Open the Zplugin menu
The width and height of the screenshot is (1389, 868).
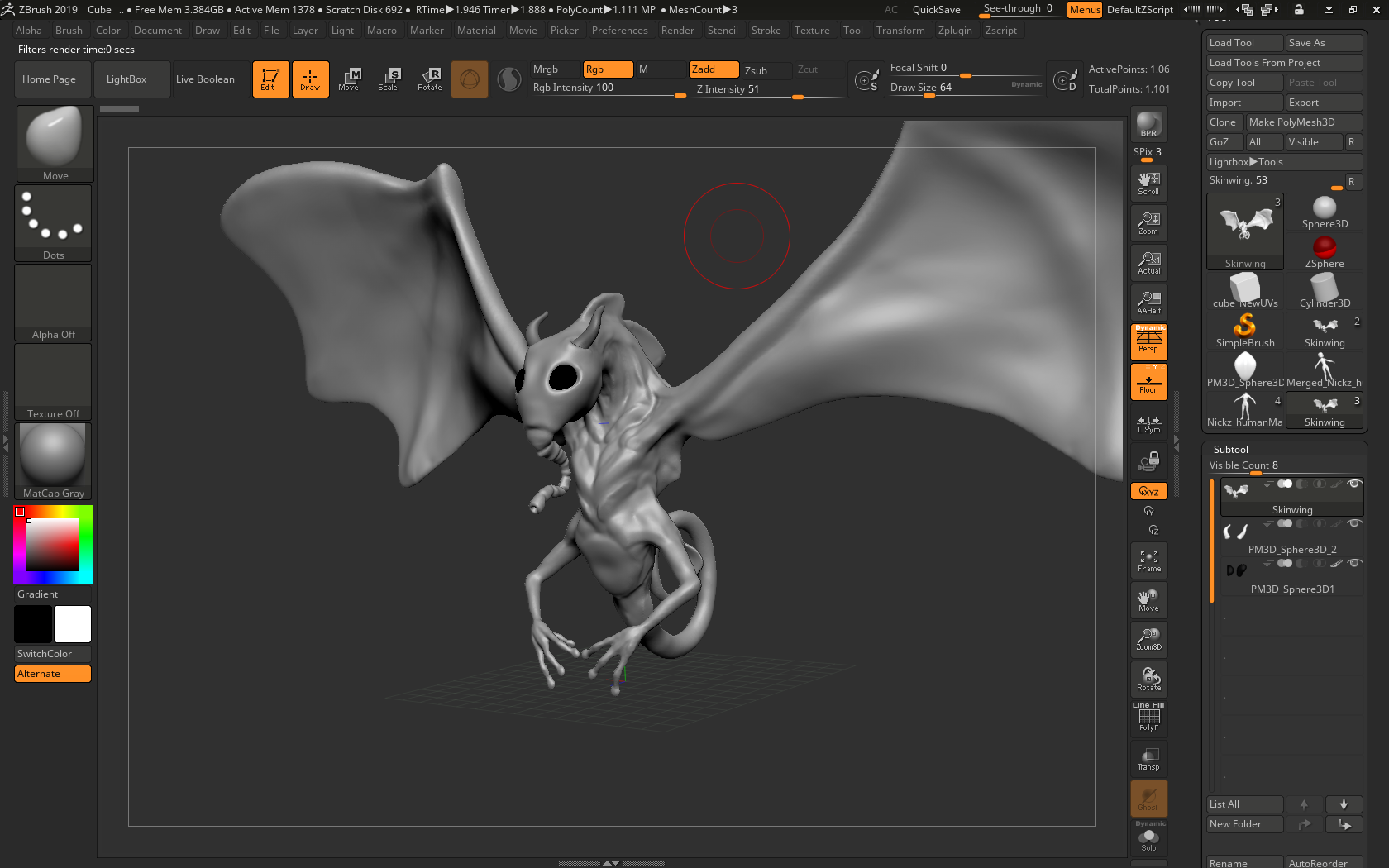[954, 31]
